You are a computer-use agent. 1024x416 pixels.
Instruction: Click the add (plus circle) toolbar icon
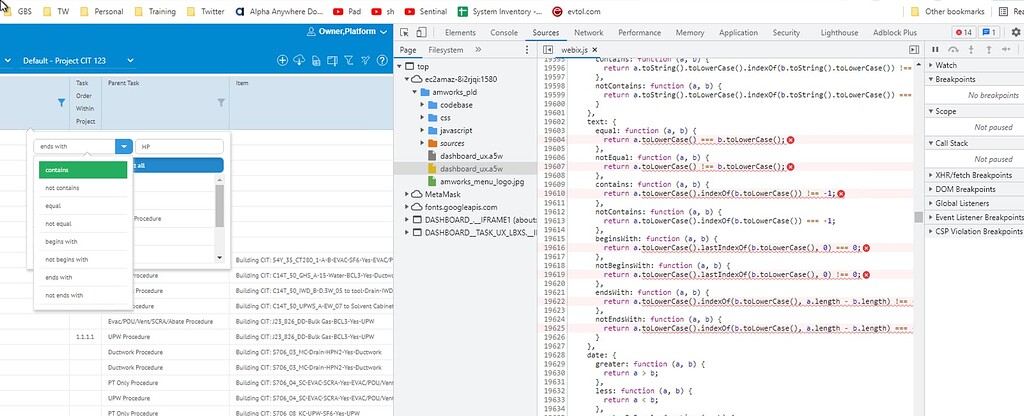(282, 60)
